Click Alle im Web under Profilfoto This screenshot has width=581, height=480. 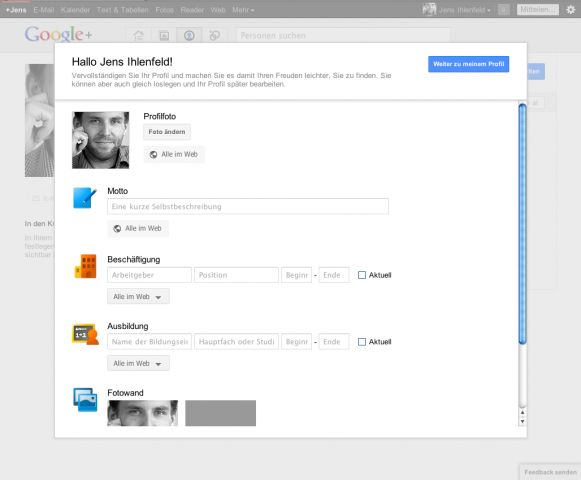point(174,155)
